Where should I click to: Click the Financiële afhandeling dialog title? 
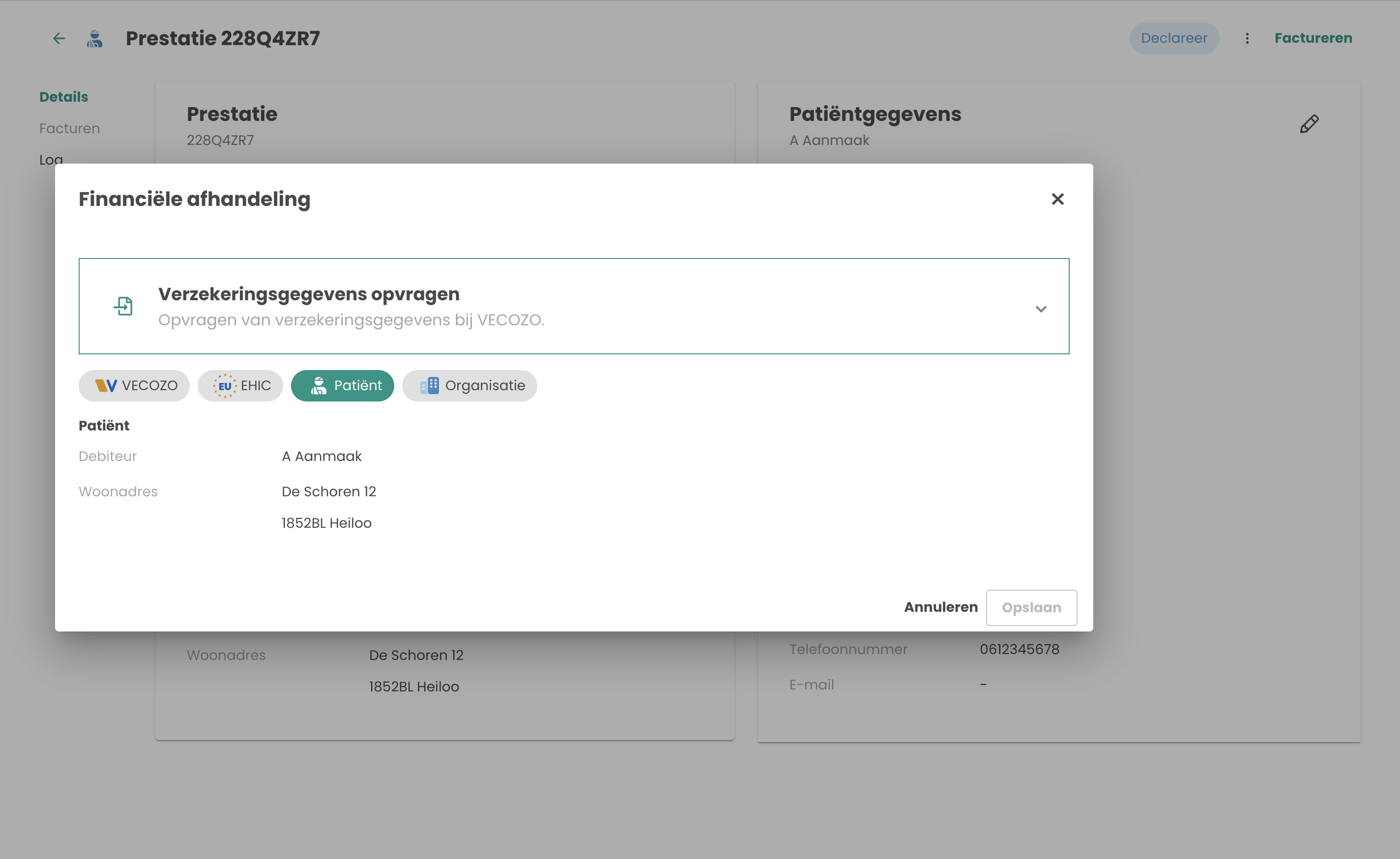coord(194,199)
